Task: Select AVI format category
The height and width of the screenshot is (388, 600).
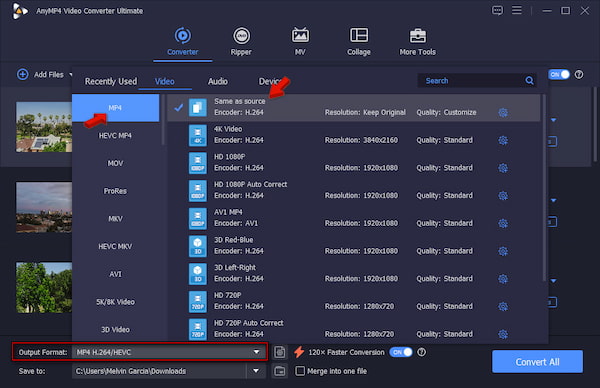Action: [x=116, y=274]
